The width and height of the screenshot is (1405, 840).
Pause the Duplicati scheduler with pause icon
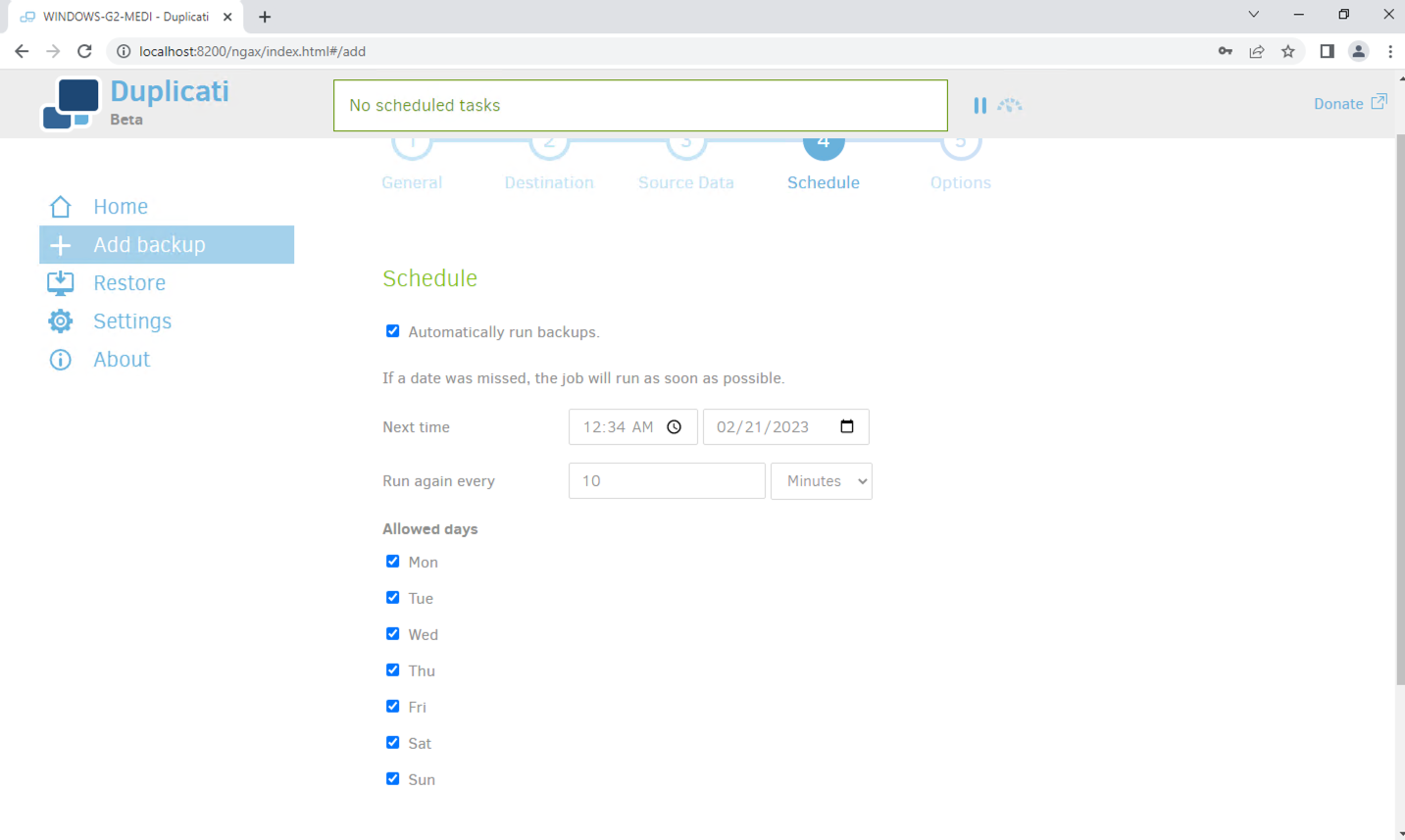[979, 105]
